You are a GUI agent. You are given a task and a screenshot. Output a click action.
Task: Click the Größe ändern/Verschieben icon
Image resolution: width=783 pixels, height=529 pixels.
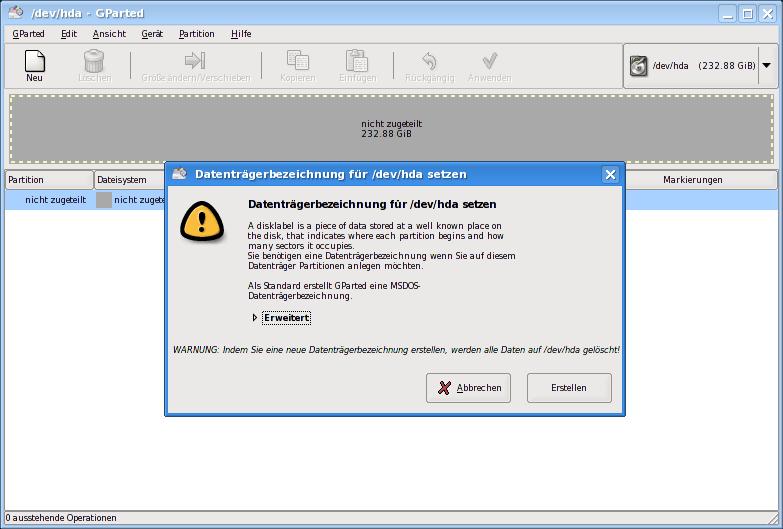coord(195,60)
